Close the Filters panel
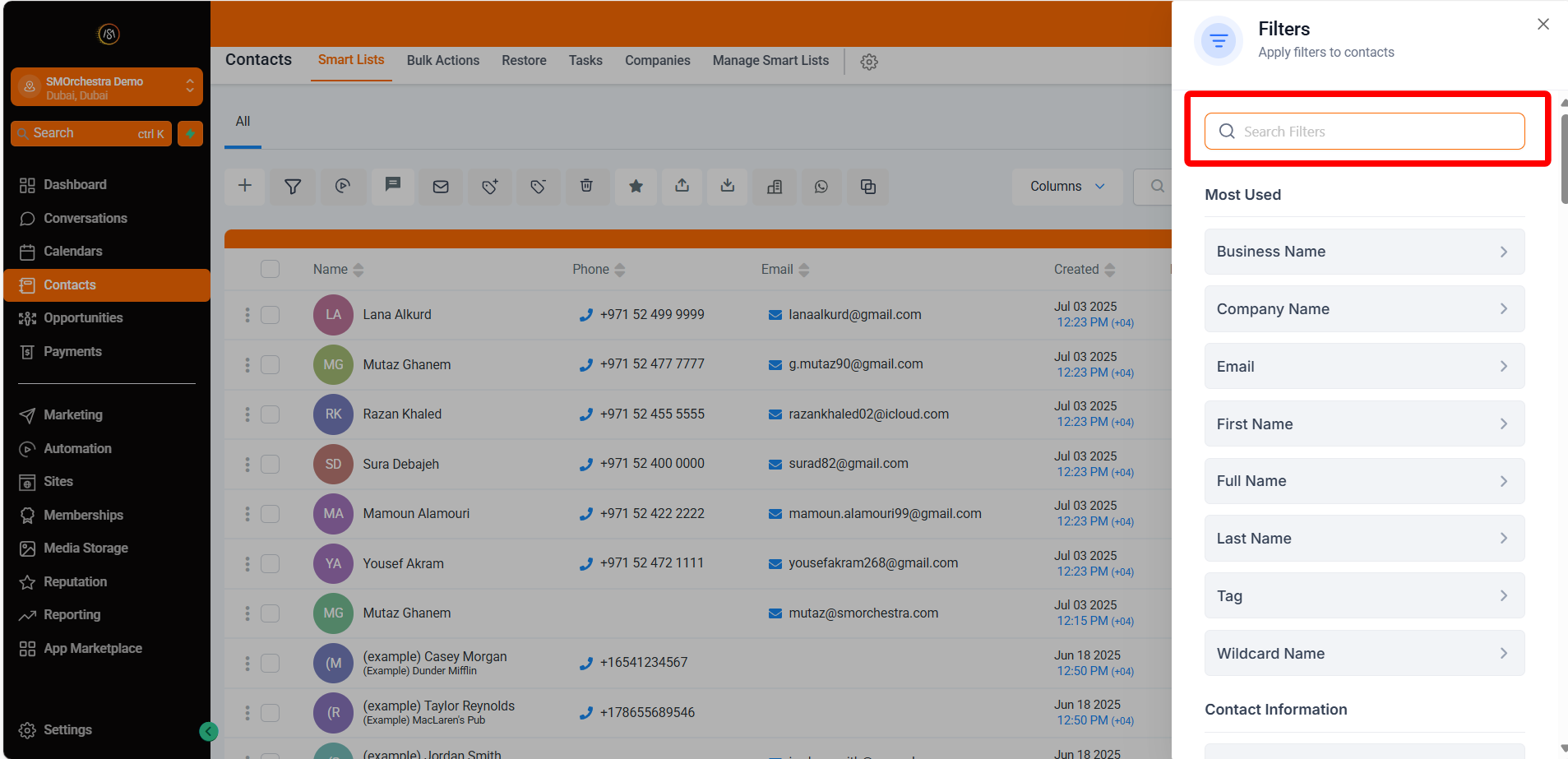This screenshot has width=1568, height=759. click(1543, 25)
